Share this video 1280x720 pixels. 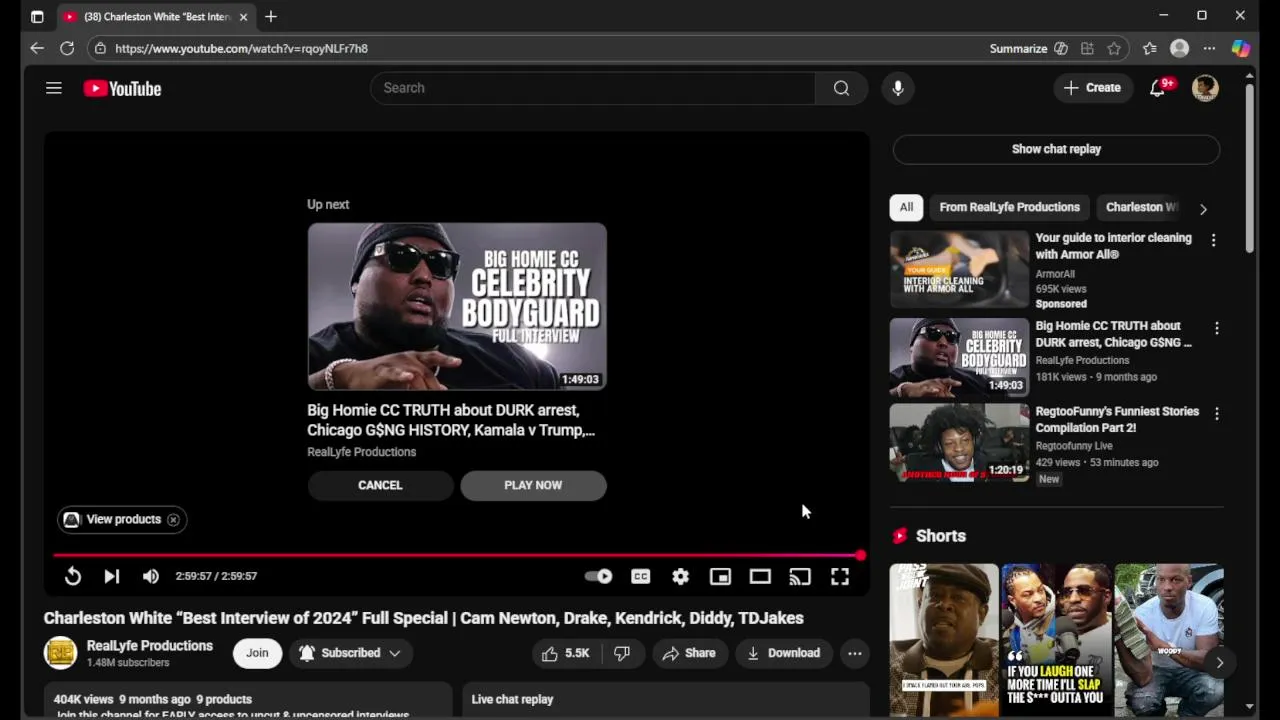click(689, 653)
